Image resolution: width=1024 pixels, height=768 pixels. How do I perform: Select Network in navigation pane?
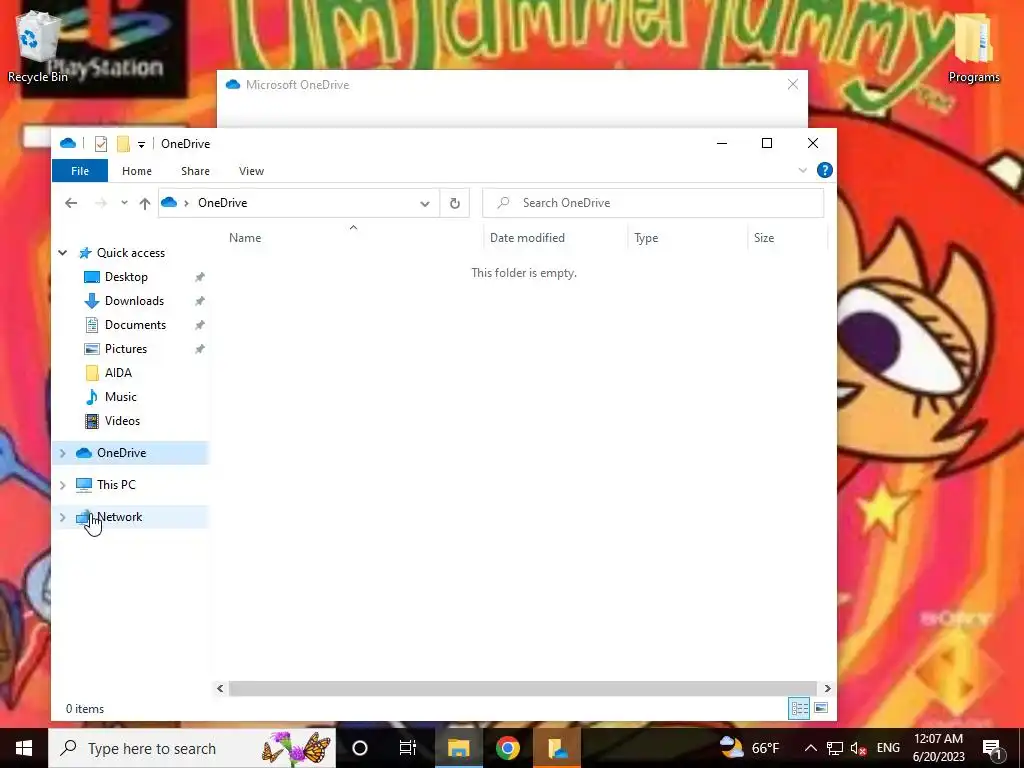120,517
